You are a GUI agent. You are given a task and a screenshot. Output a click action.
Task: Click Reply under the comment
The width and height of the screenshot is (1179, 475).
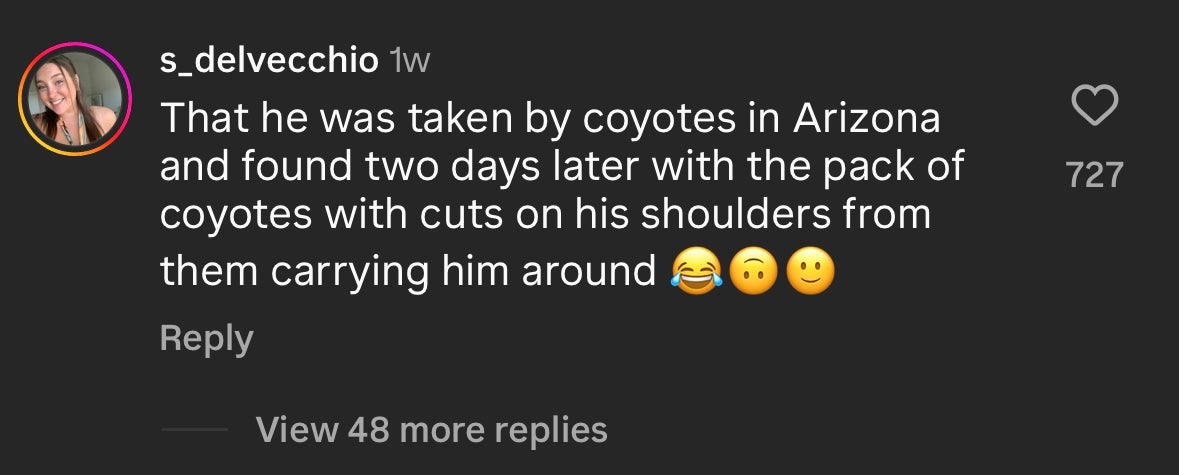pos(206,338)
